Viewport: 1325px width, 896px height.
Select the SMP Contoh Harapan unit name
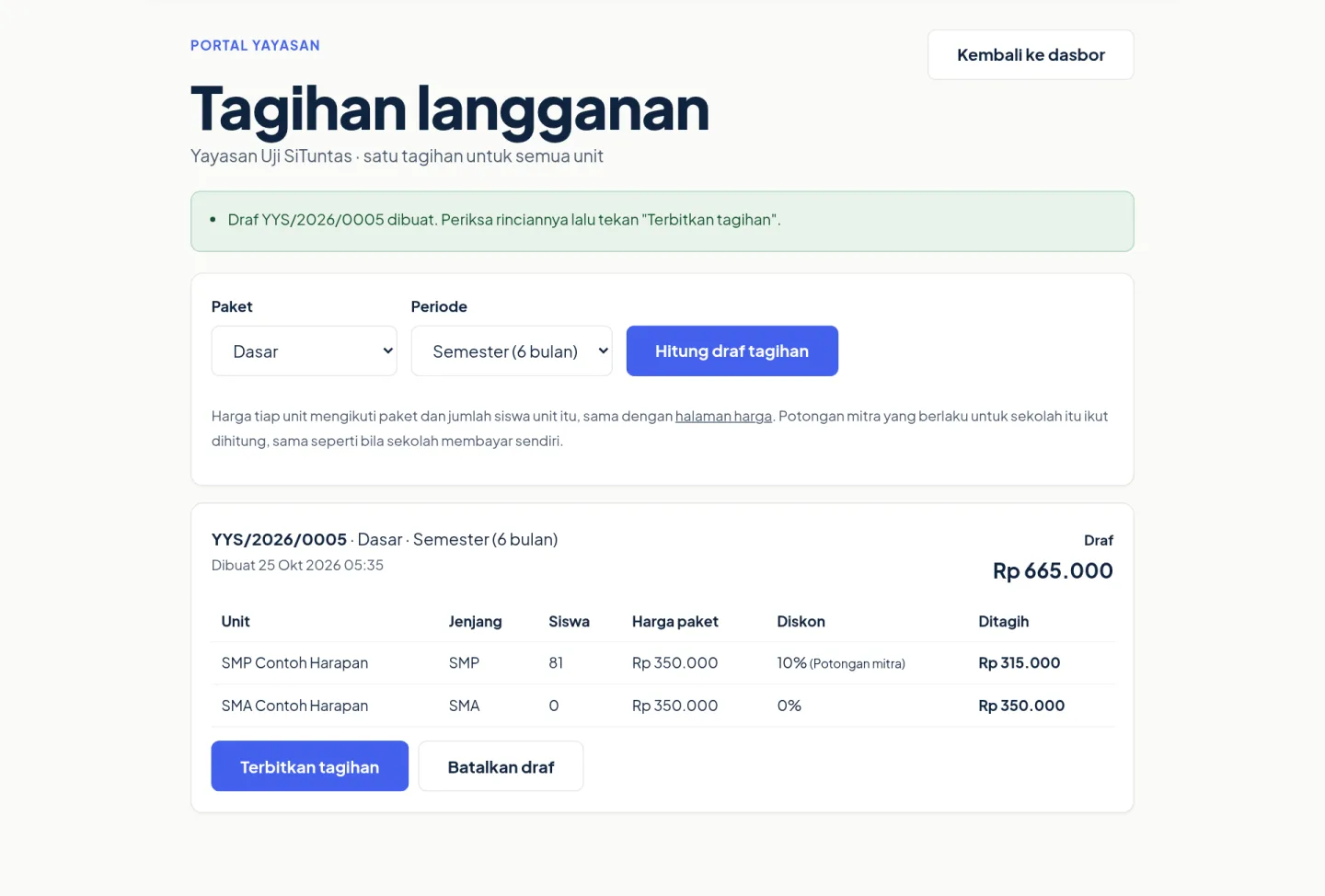[294, 662]
